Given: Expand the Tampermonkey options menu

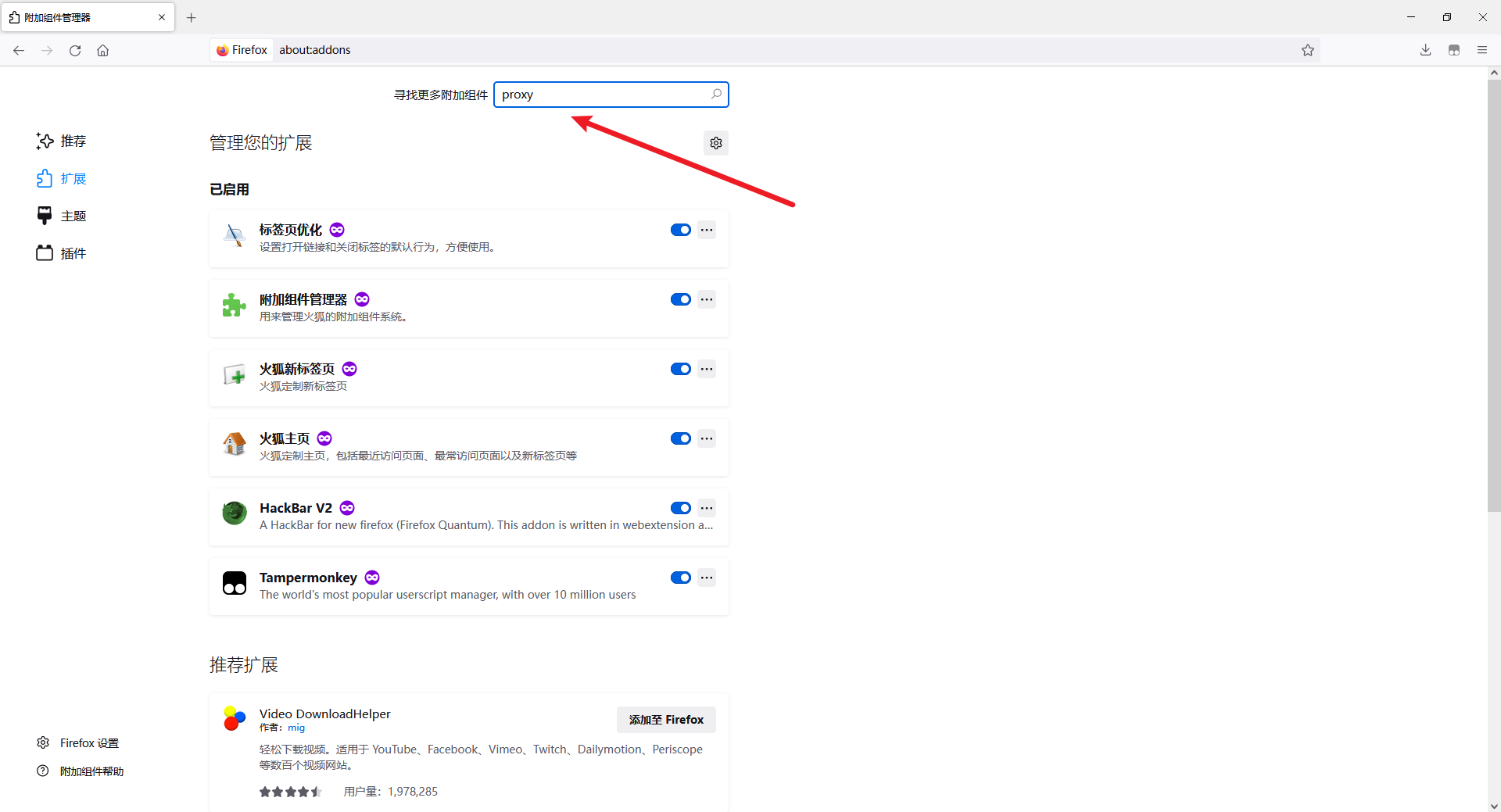Looking at the screenshot, I should pyautogui.click(x=707, y=578).
